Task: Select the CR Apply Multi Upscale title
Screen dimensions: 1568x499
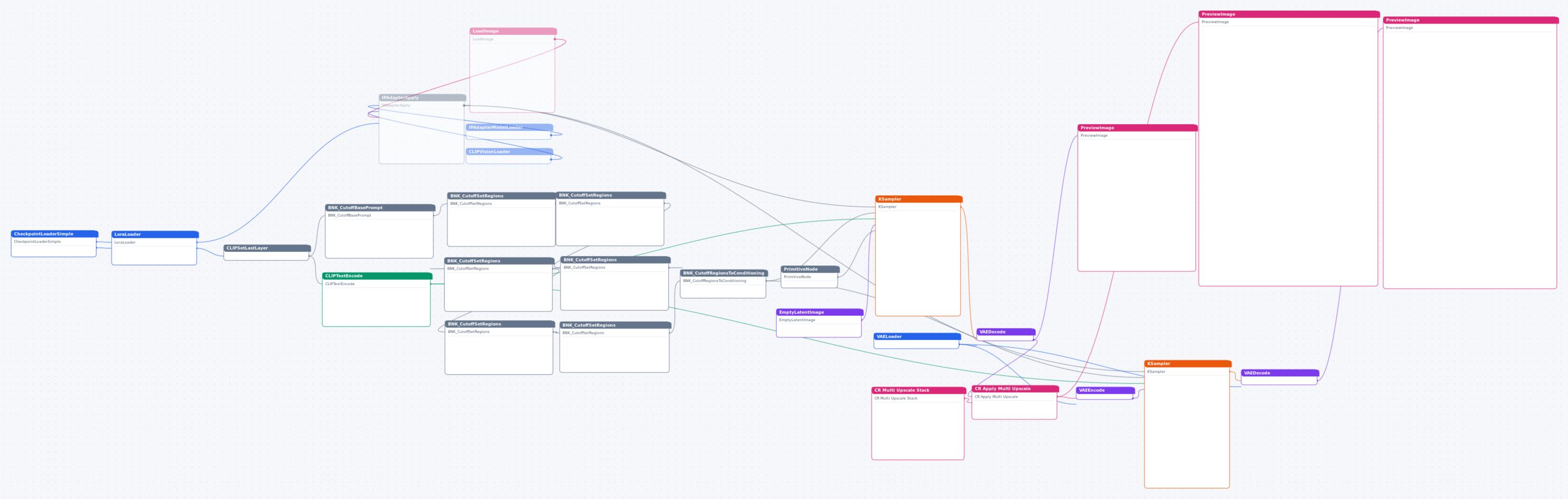Action: click(x=1015, y=388)
